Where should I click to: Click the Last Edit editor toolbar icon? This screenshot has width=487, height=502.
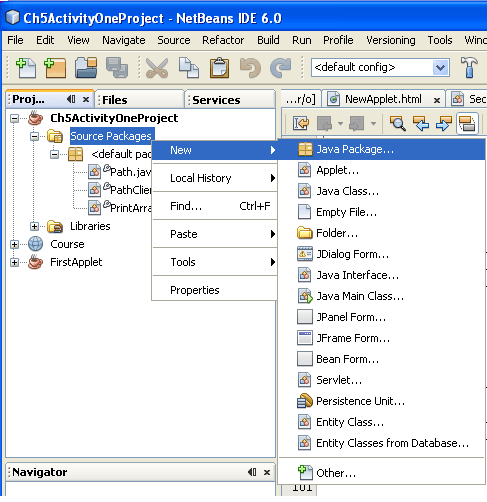[301, 124]
